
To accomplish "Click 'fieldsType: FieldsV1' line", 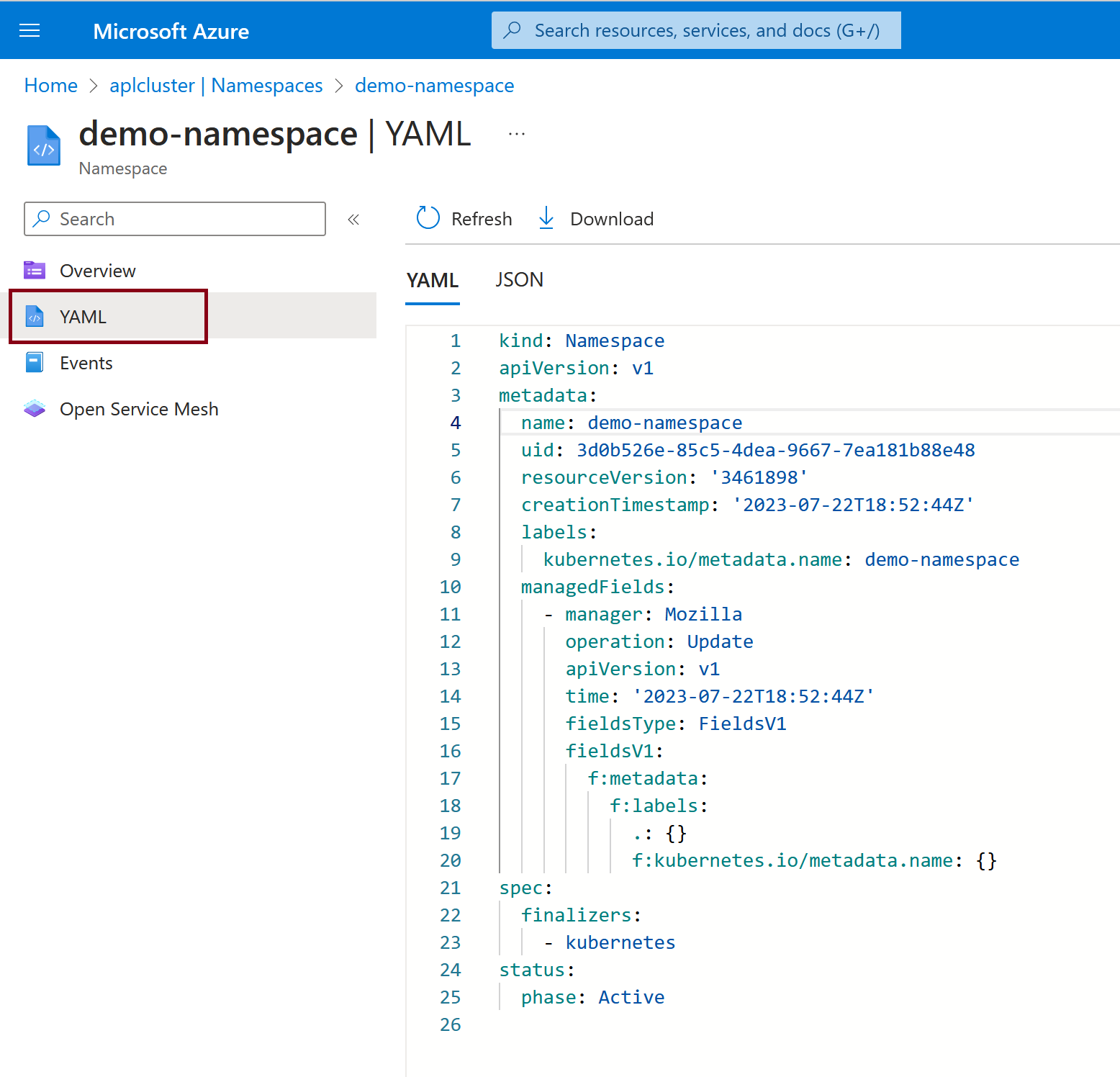I will [x=676, y=724].
